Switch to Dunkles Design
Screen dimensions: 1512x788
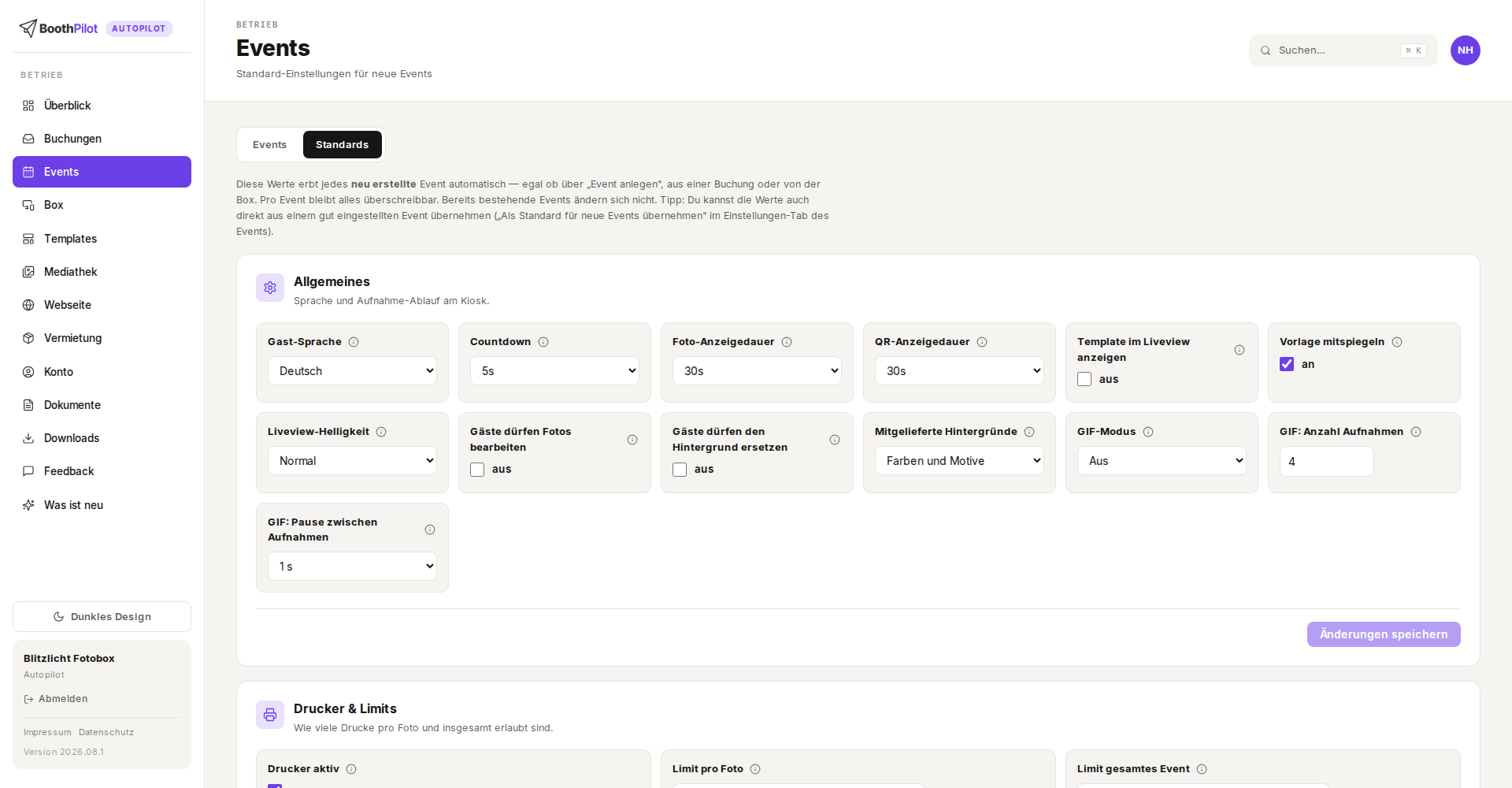[x=102, y=617]
